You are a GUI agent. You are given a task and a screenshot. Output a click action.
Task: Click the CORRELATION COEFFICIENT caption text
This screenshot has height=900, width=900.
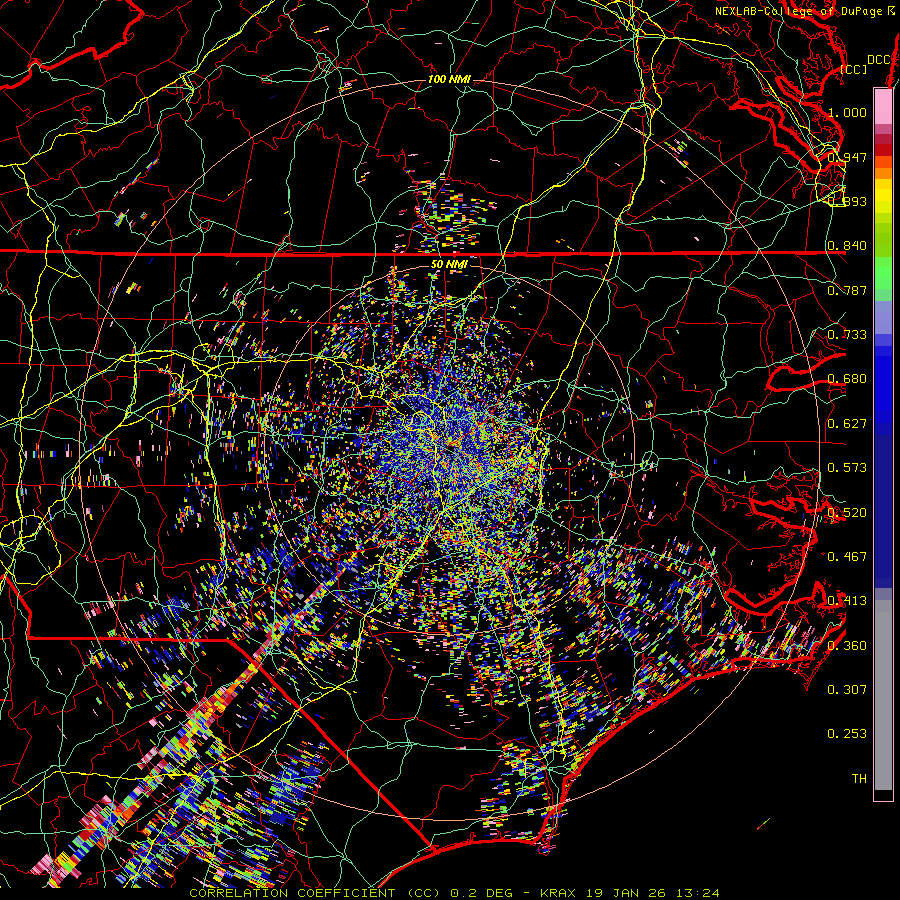coord(292,893)
